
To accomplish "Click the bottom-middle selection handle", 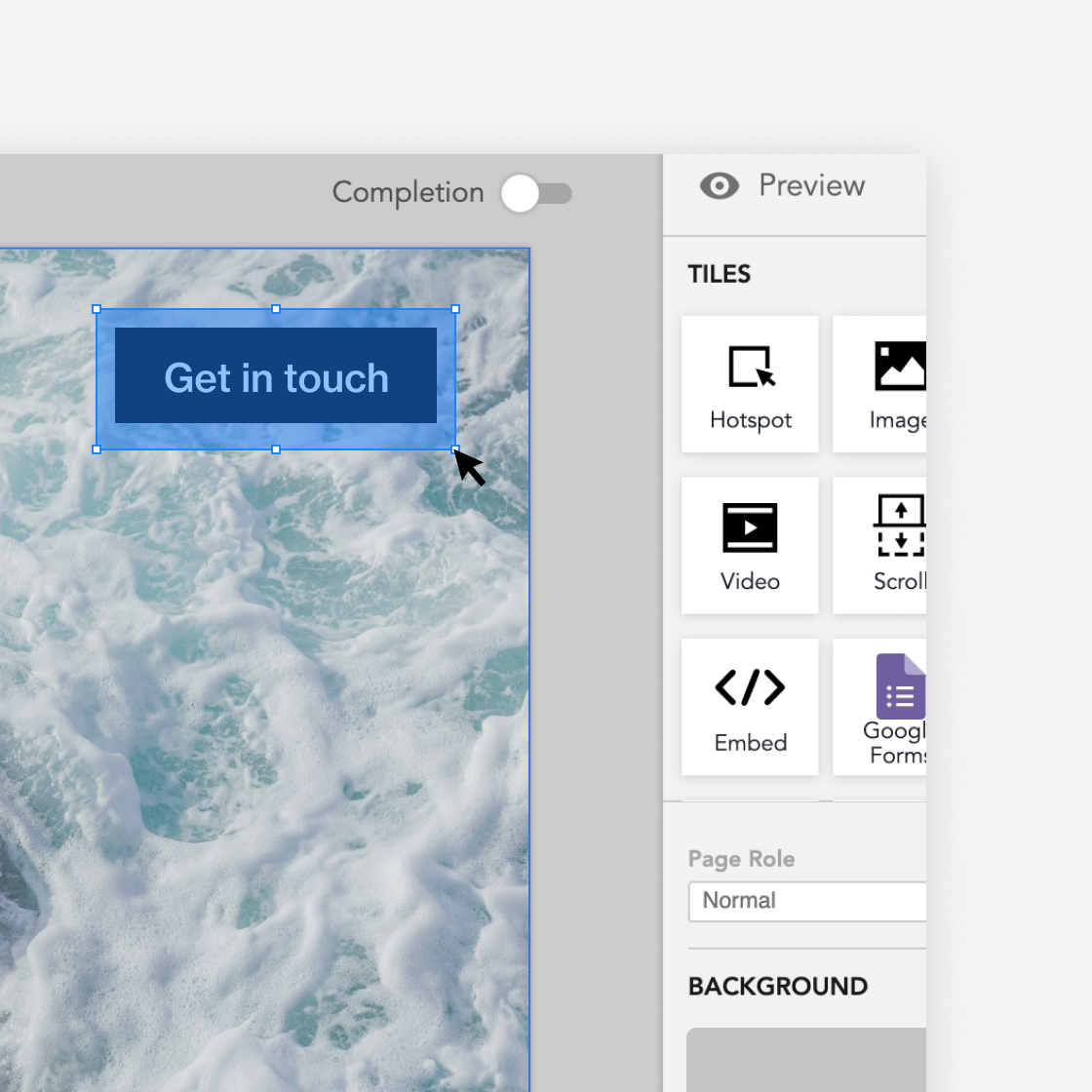I will click(x=276, y=449).
